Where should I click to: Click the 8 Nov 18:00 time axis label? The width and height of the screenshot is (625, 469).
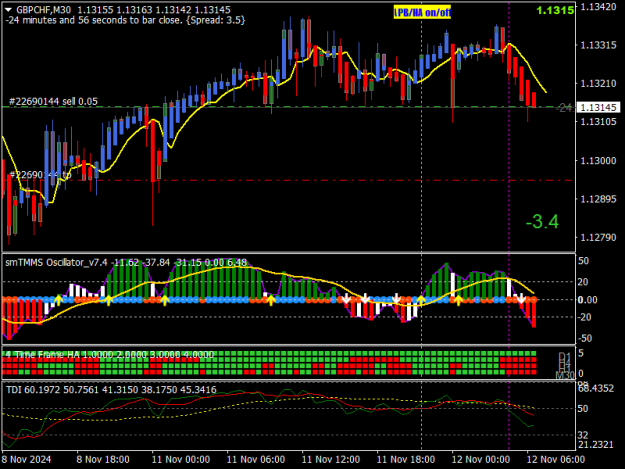click(103, 459)
